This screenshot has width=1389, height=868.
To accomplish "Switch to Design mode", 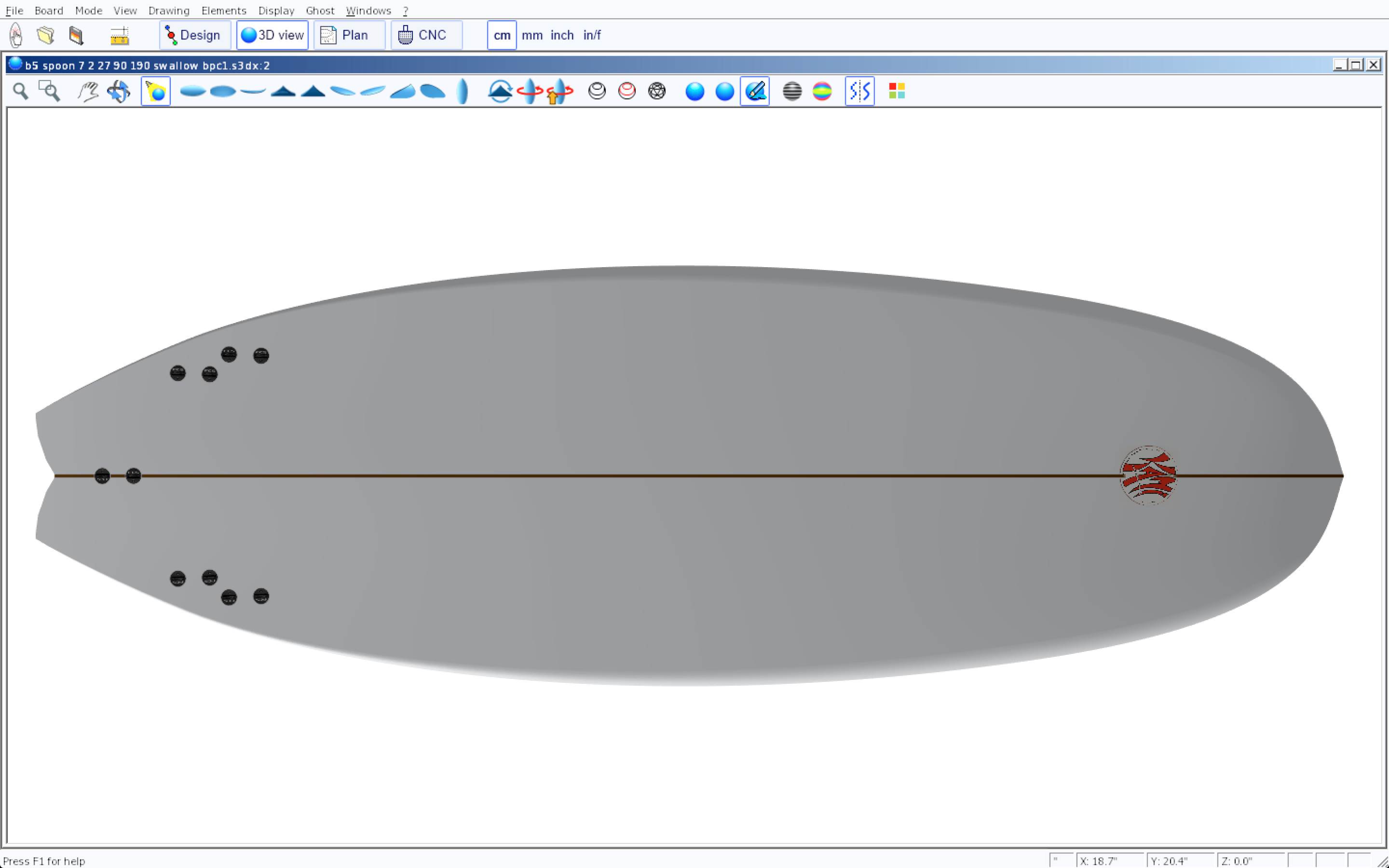I will [x=194, y=36].
